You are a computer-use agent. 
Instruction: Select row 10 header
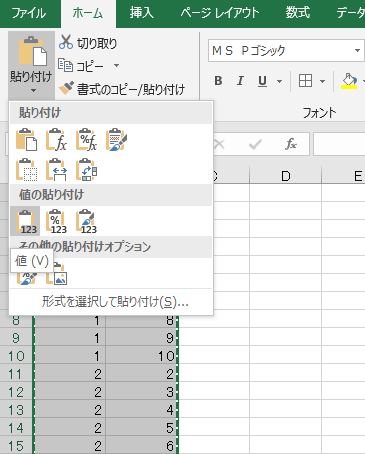pyautogui.click(x=16, y=356)
